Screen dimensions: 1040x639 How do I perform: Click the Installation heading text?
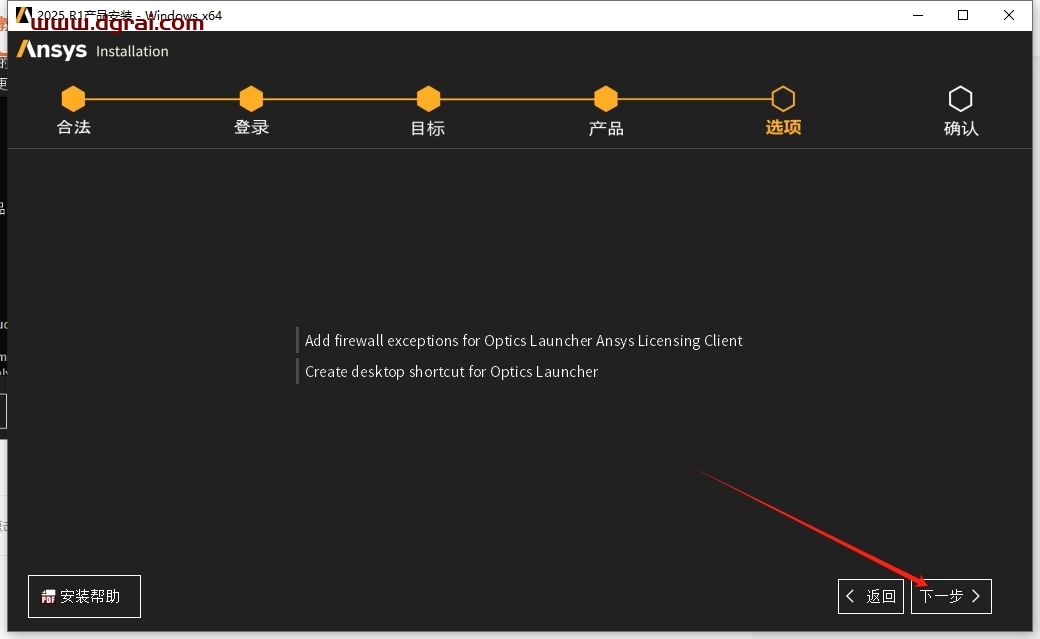tap(132, 51)
